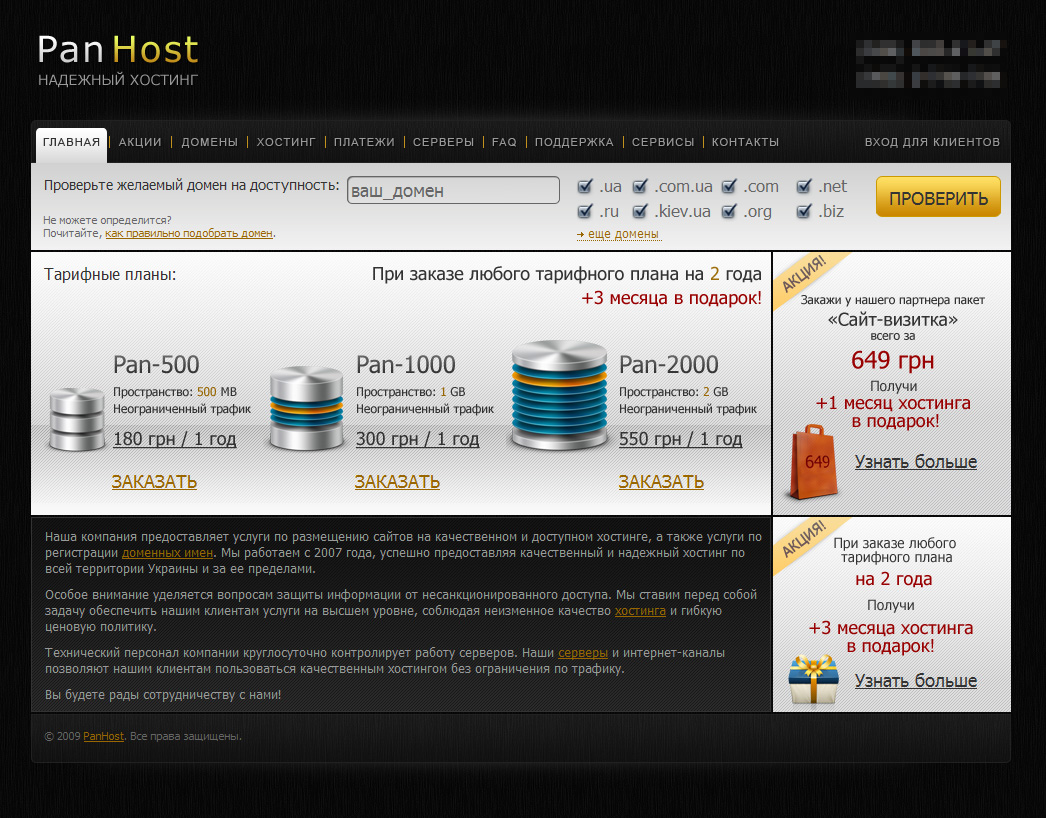
Task: Click ЗАКАЗАТЬ under Pan-1000
Action: (x=397, y=482)
